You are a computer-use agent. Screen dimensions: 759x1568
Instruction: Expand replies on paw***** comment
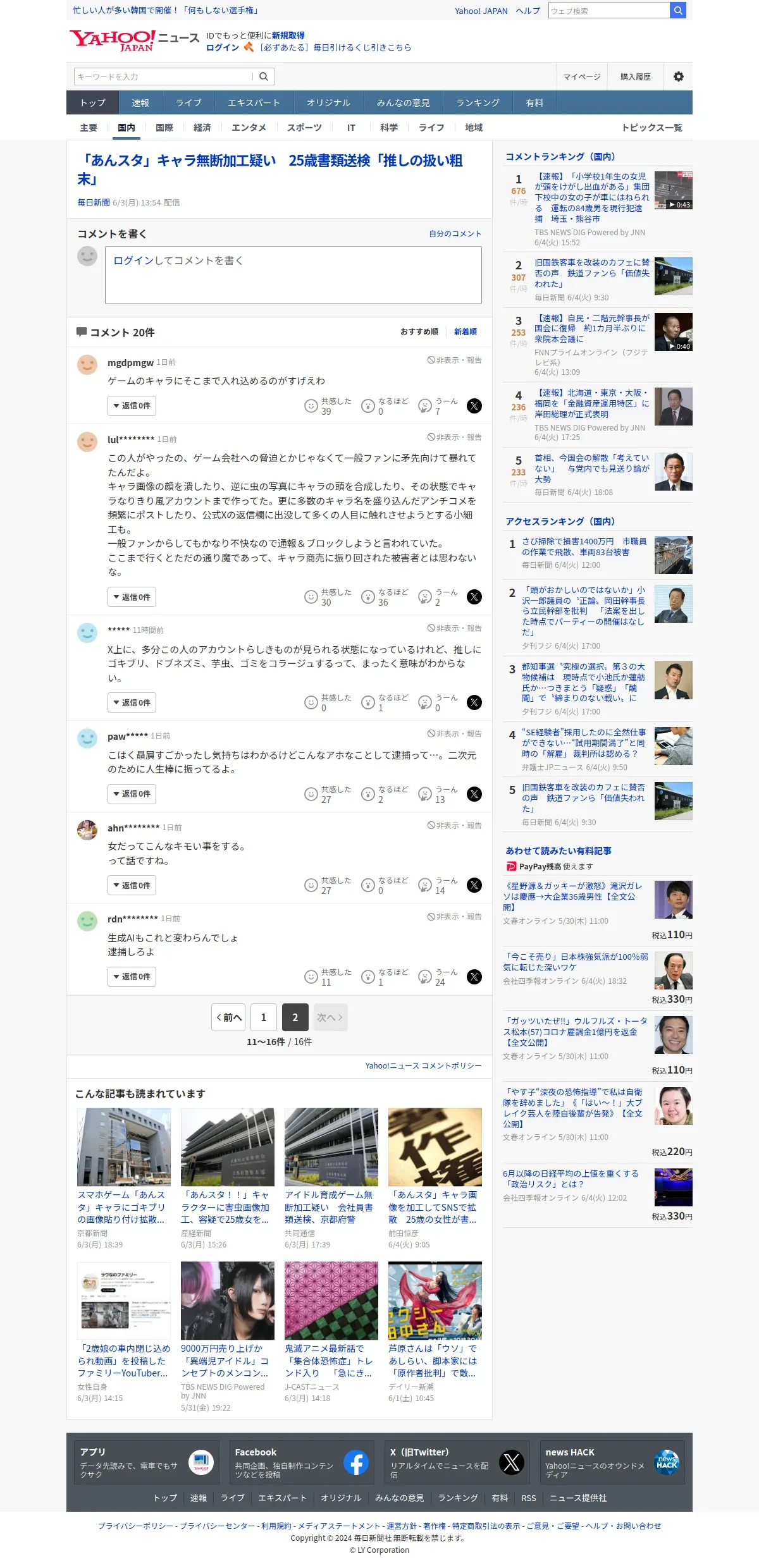point(132,794)
